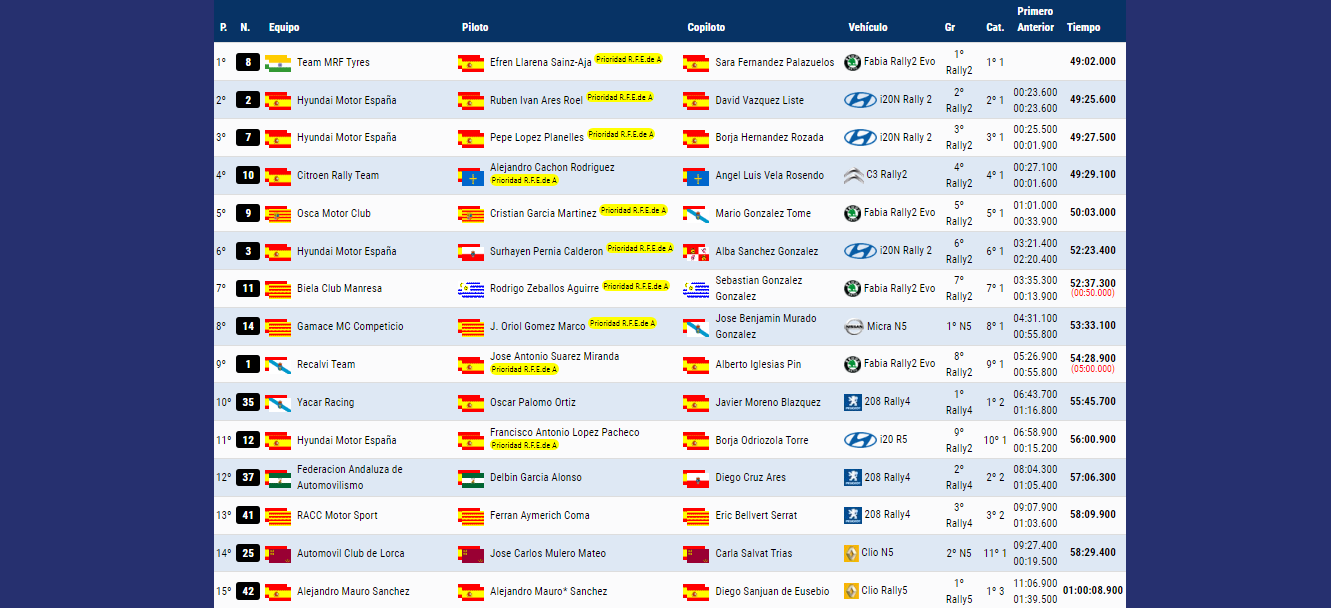Click the Hyundai logo next to i20 R5
The image size is (1331, 608).
click(x=860, y=440)
